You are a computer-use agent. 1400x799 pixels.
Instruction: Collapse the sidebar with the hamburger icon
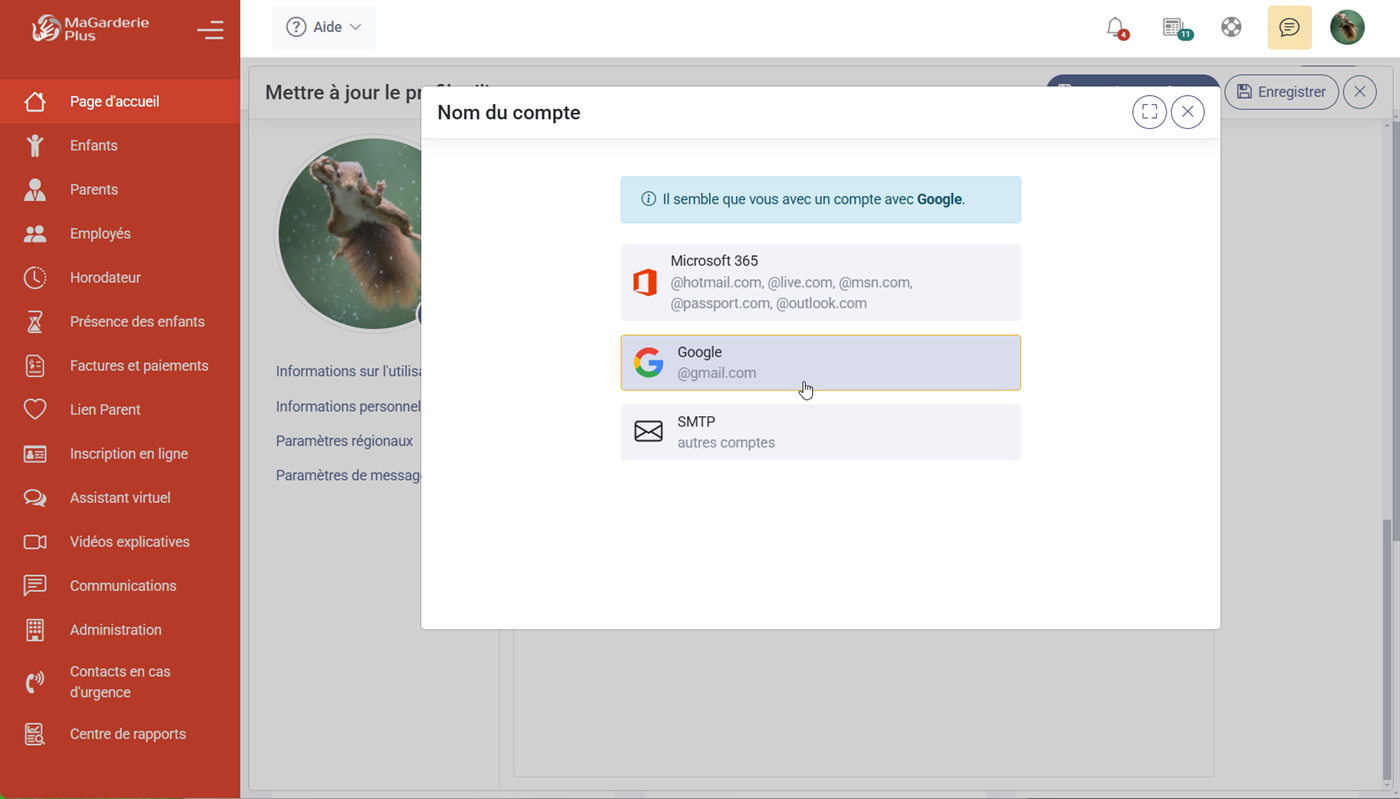[210, 30]
